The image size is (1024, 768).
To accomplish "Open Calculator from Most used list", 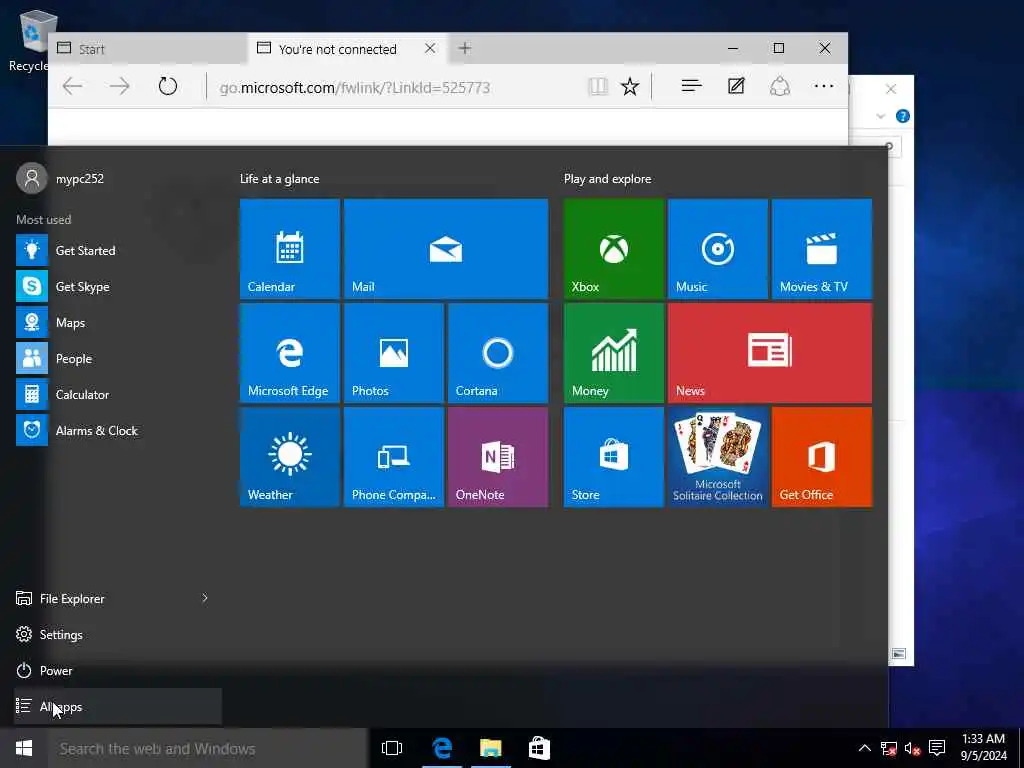I will click(x=118, y=394).
